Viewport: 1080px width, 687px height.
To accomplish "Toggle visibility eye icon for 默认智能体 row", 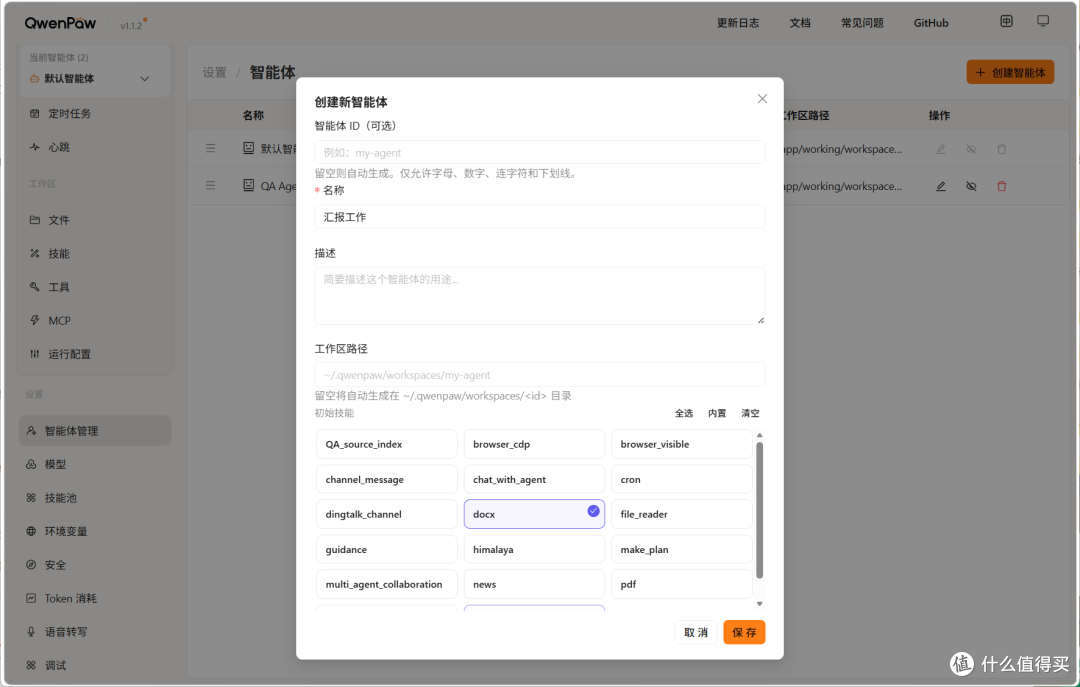I will pyautogui.click(x=971, y=149).
